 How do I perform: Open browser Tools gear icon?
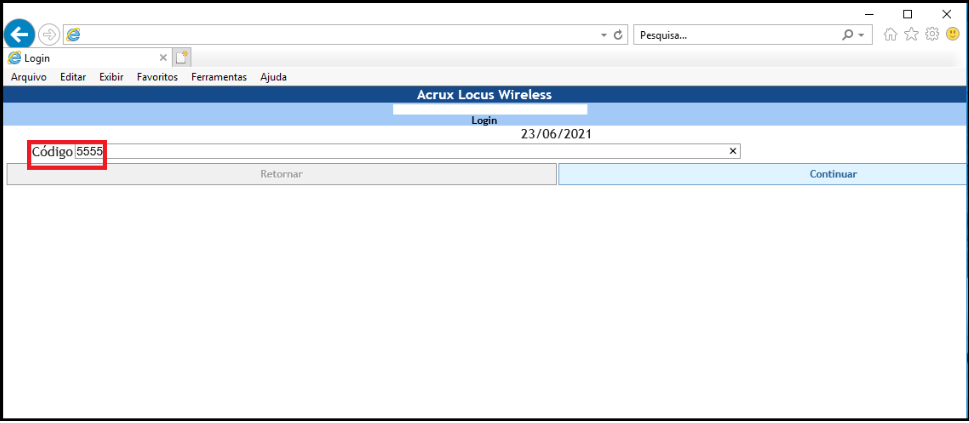932,35
